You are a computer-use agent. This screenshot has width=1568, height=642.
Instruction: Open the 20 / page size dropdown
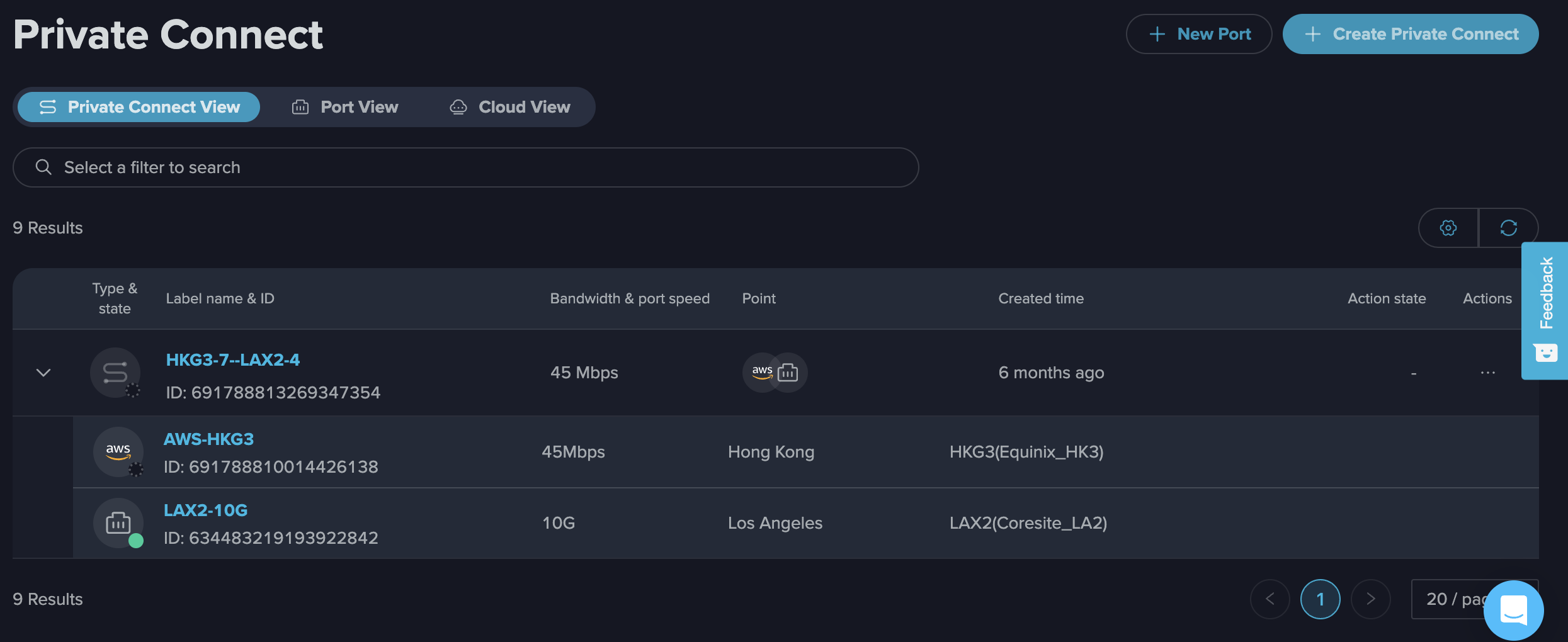1448,599
